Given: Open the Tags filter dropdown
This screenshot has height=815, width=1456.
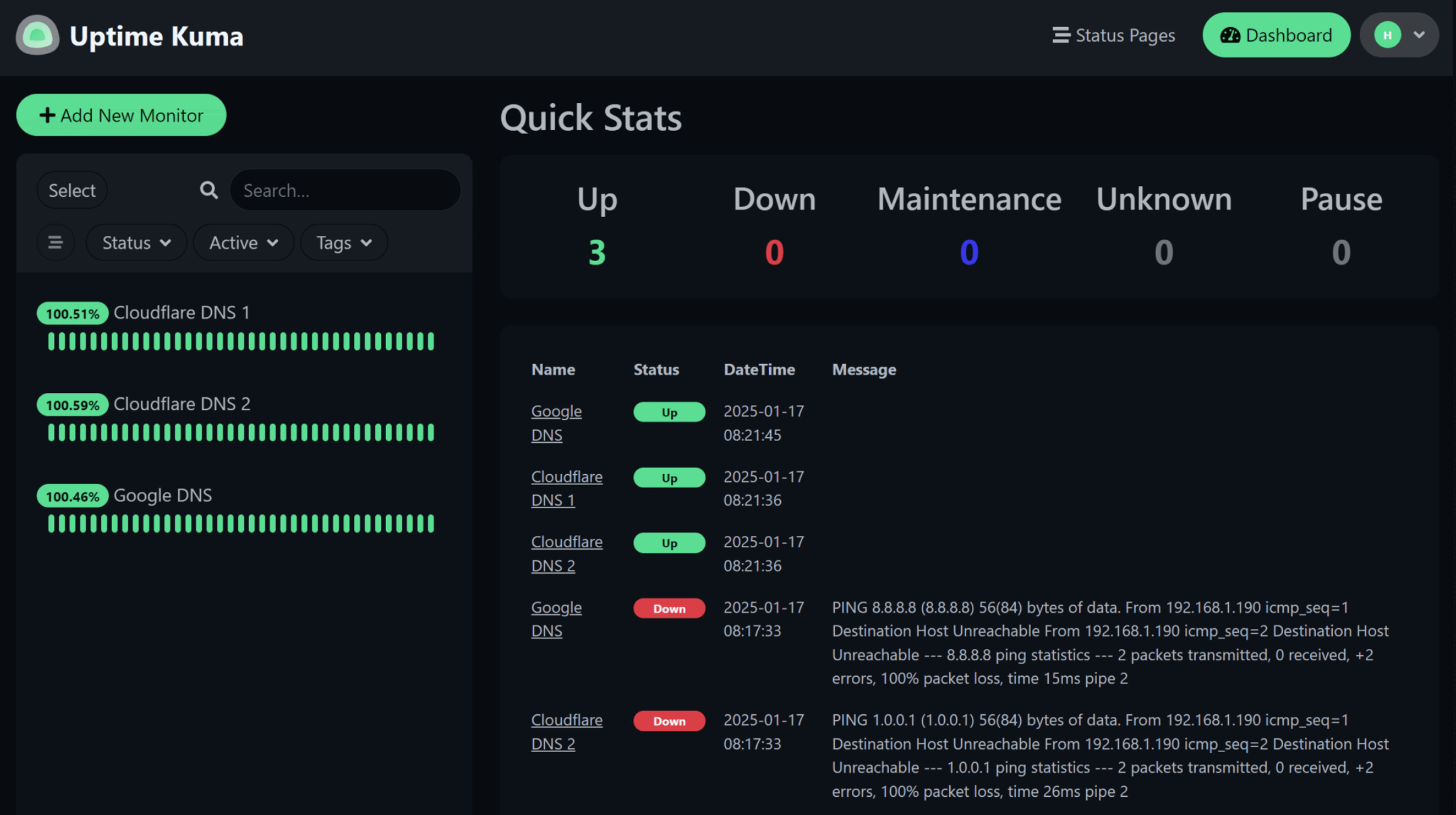Looking at the screenshot, I should (344, 242).
